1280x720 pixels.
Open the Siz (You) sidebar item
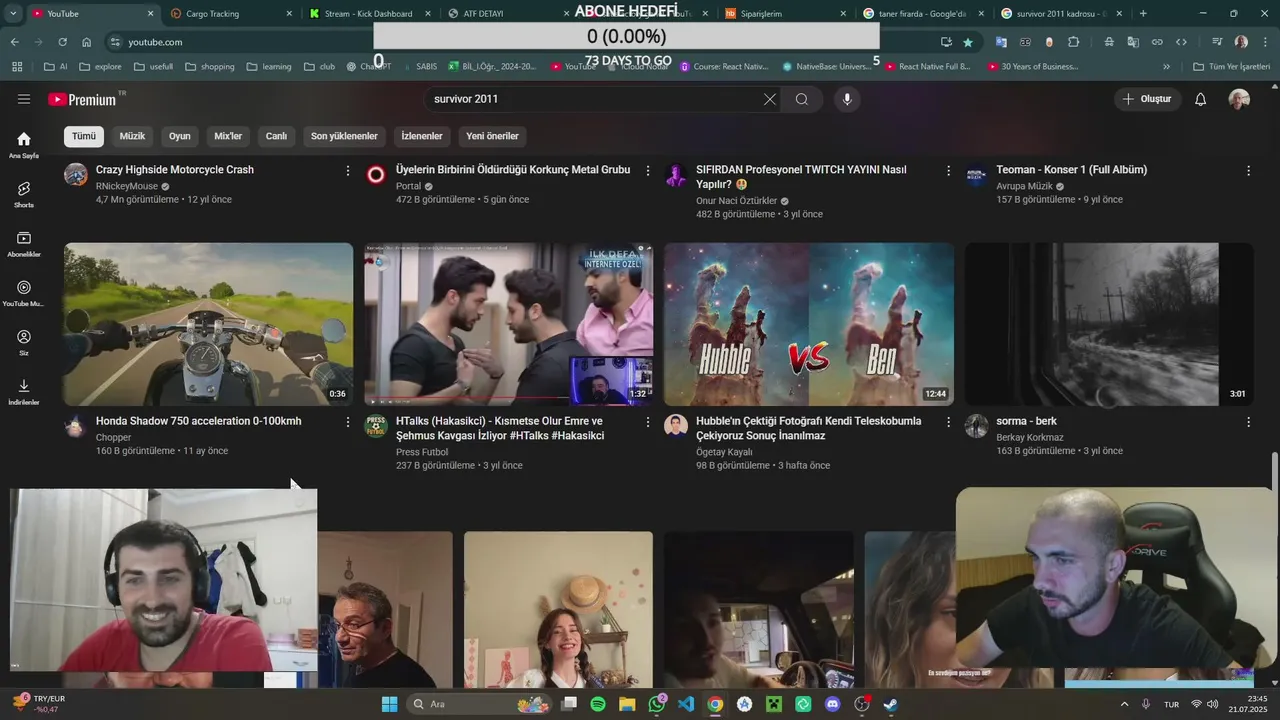pyautogui.click(x=24, y=342)
